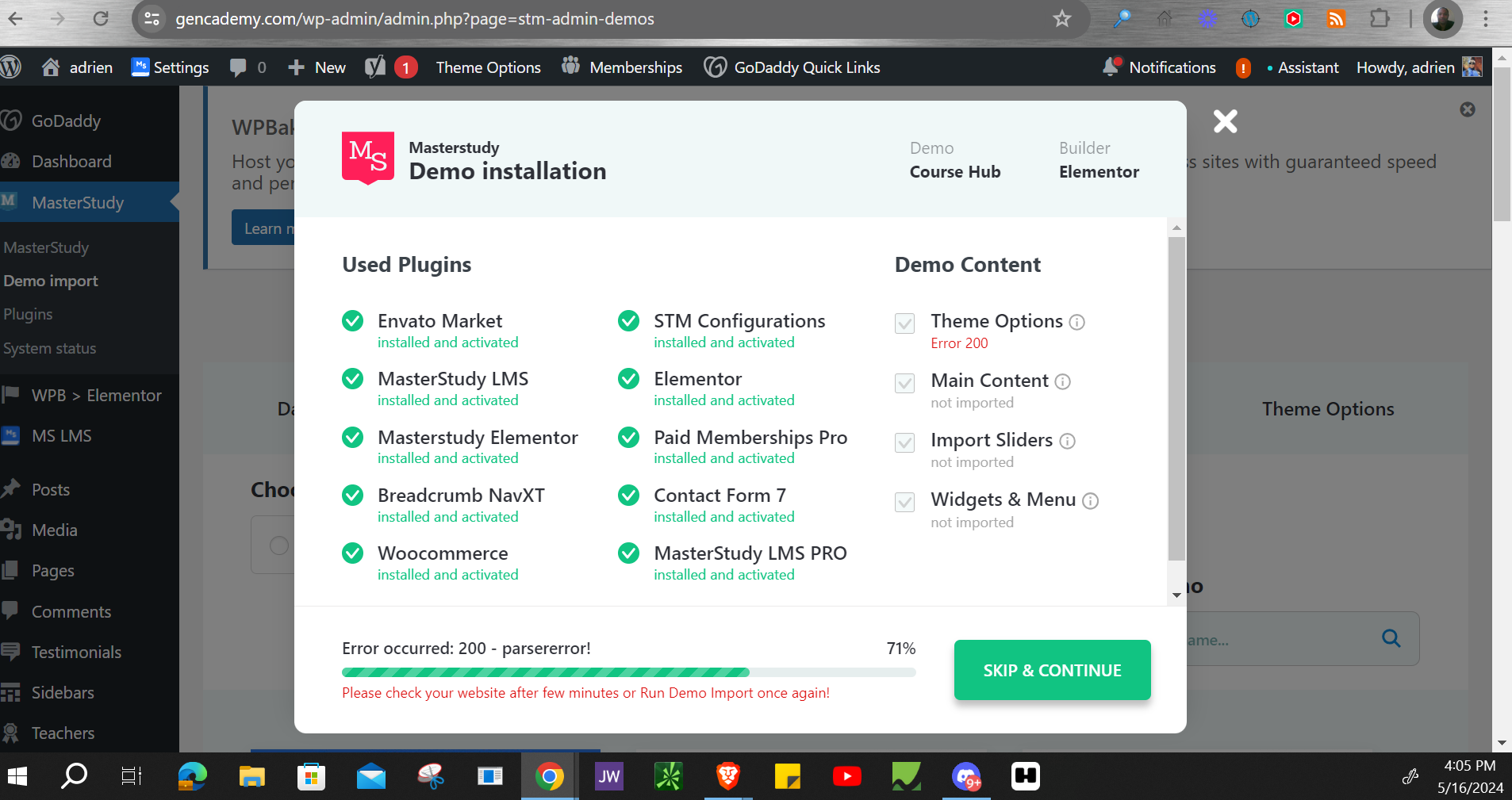This screenshot has width=1512, height=800.
Task: Click the Envato Market green check icon
Action: point(352,320)
